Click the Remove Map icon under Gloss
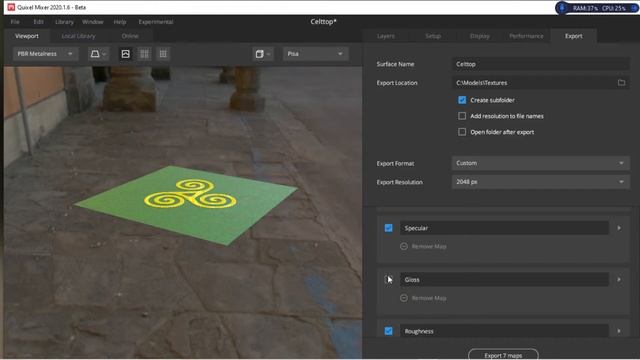Viewport: 640px width, 360px height. (404, 298)
